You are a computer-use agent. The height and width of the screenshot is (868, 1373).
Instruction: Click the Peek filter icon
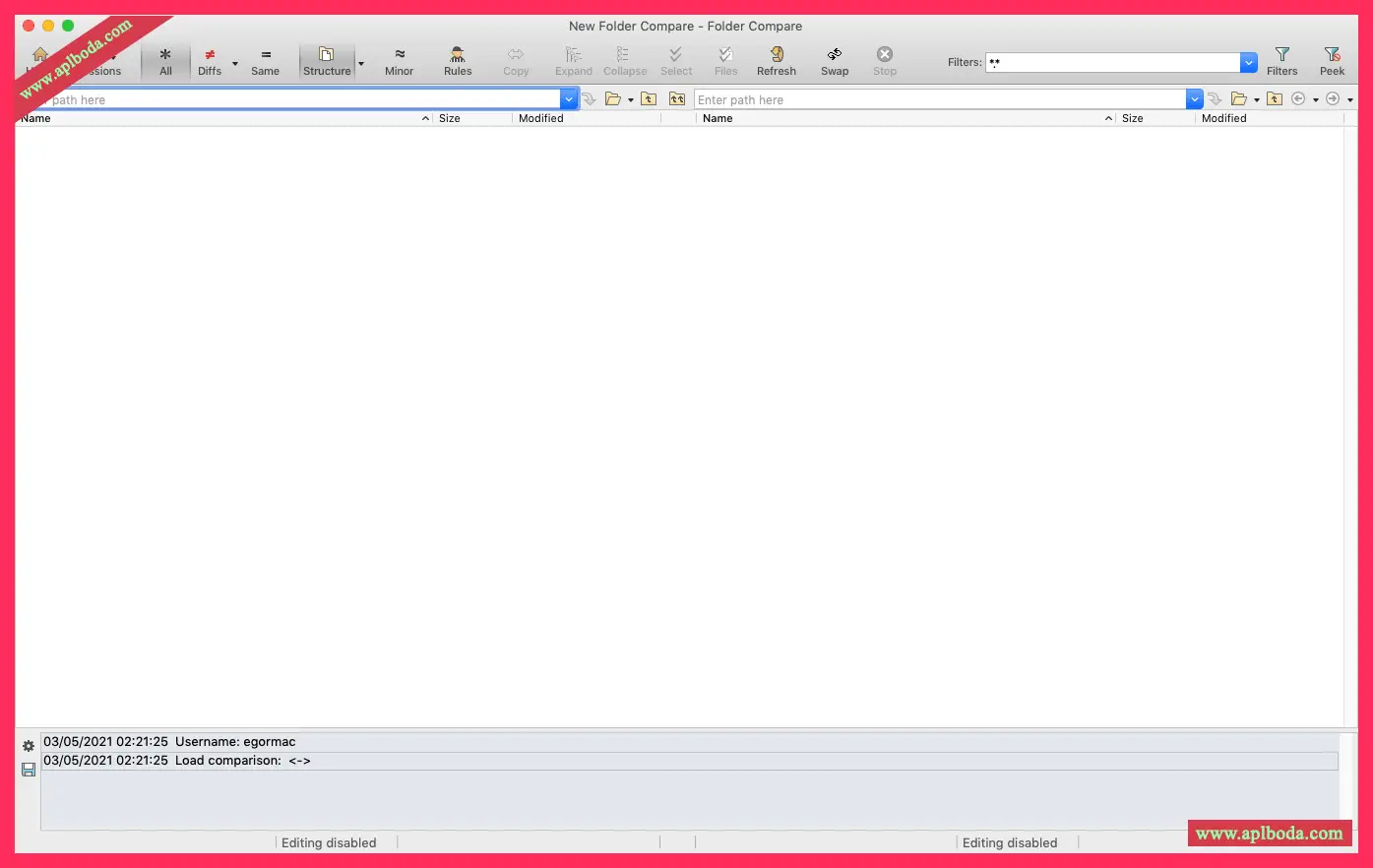click(x=1332, y=60)
